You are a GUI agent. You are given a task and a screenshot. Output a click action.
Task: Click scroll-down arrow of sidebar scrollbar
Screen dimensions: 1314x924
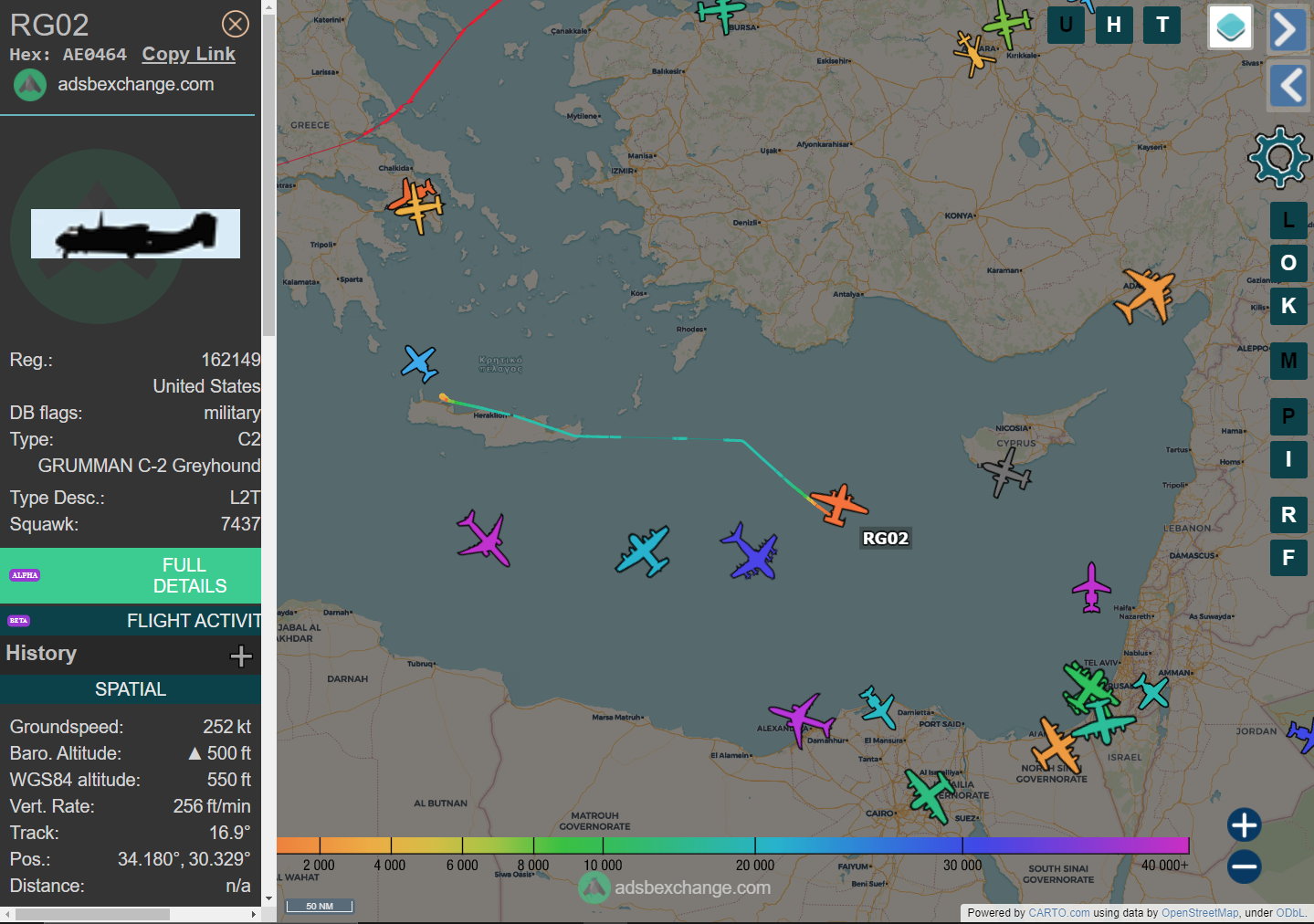[x=268, y=898]
